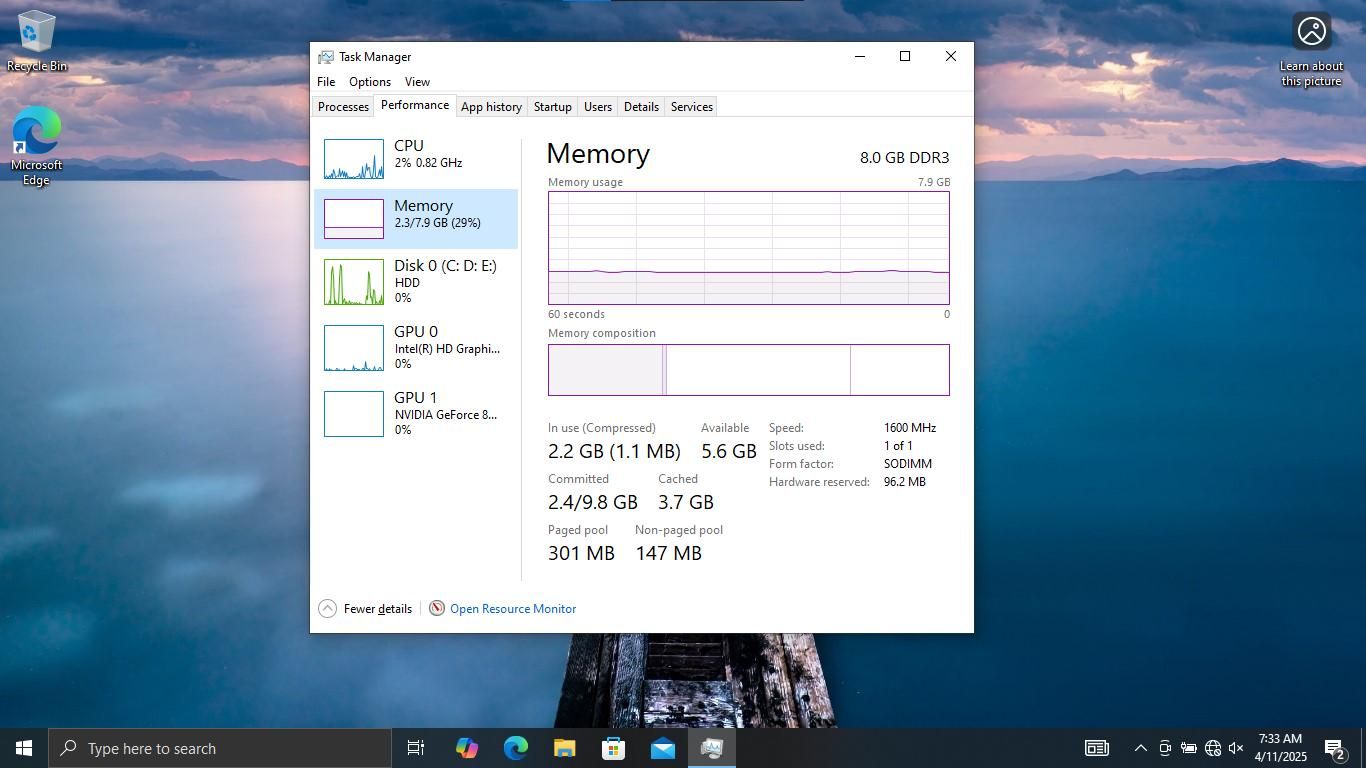
Task: Click the Type here to search box
Action: 220,748
